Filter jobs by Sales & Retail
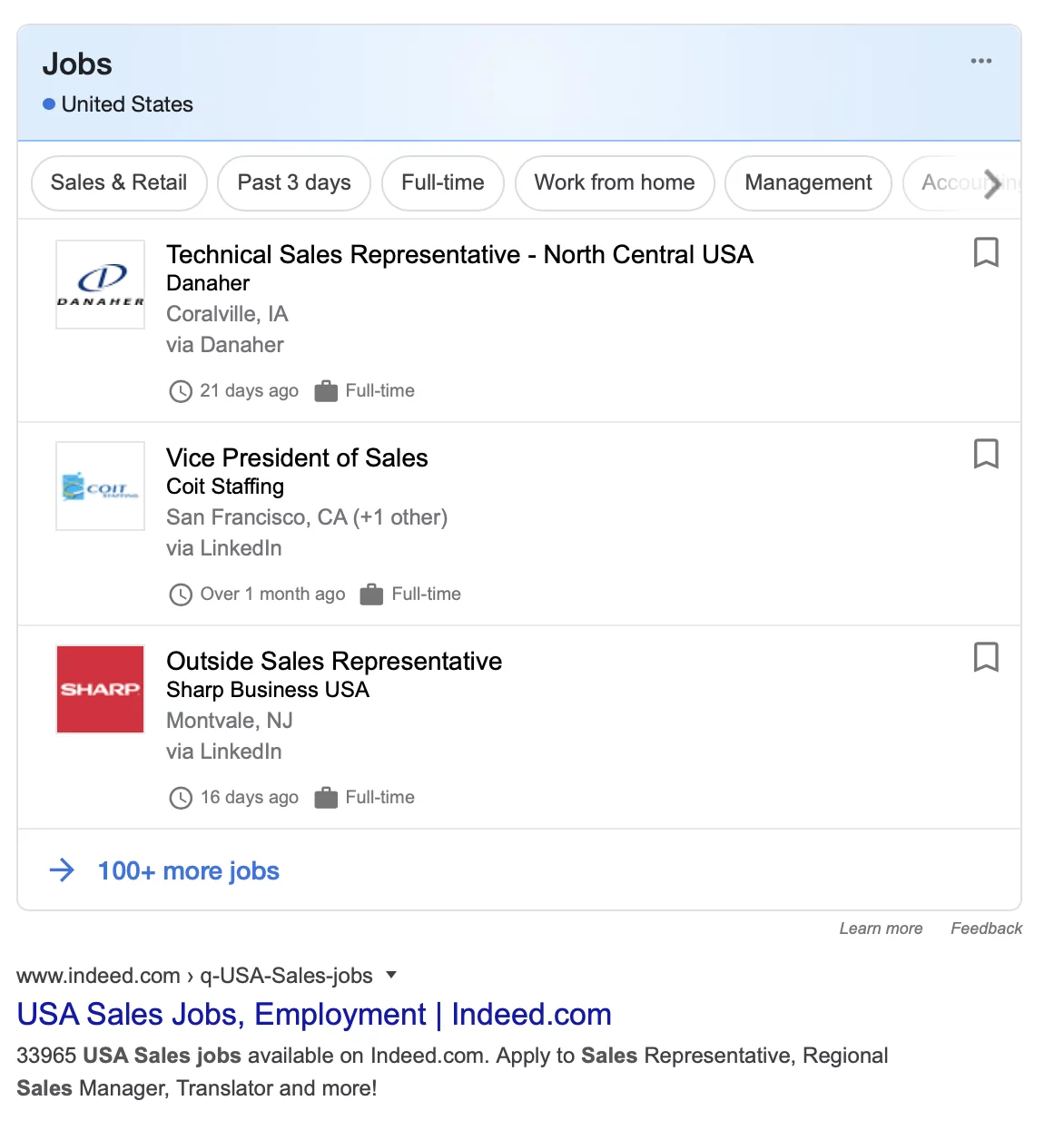Viewport: 1064px width, 1140px height. [119, 183]
